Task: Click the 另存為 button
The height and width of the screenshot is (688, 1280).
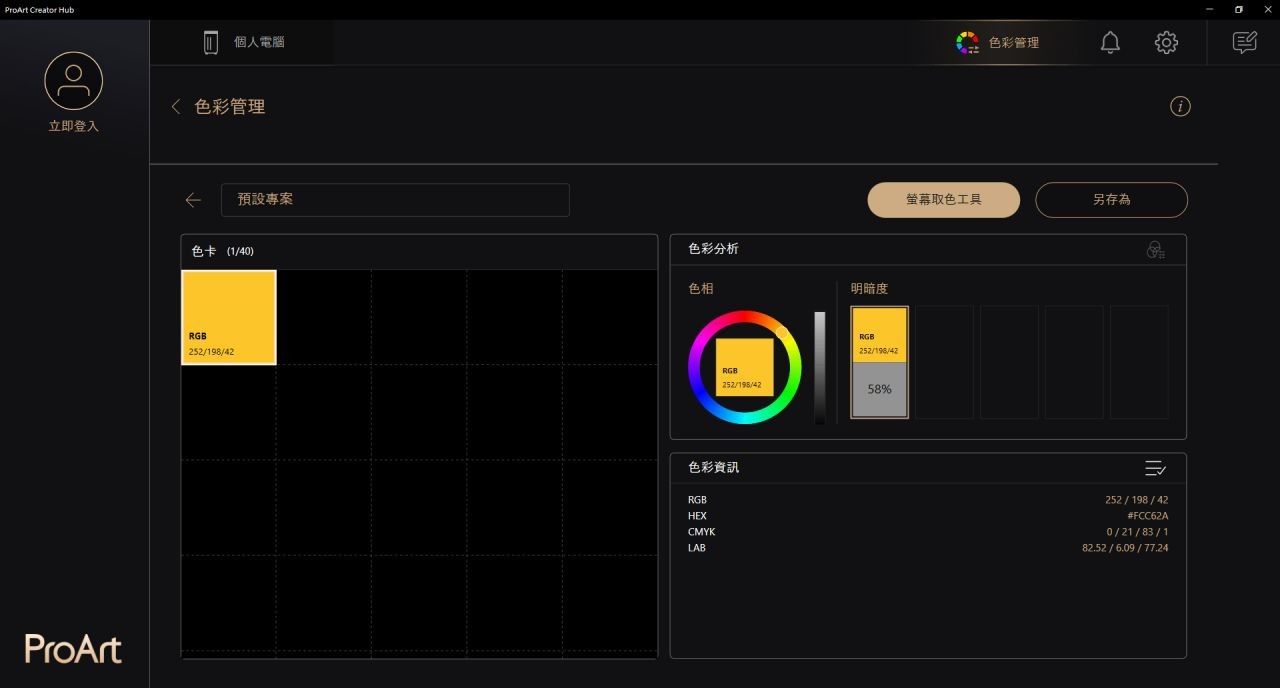Action: coord(1111,200)
